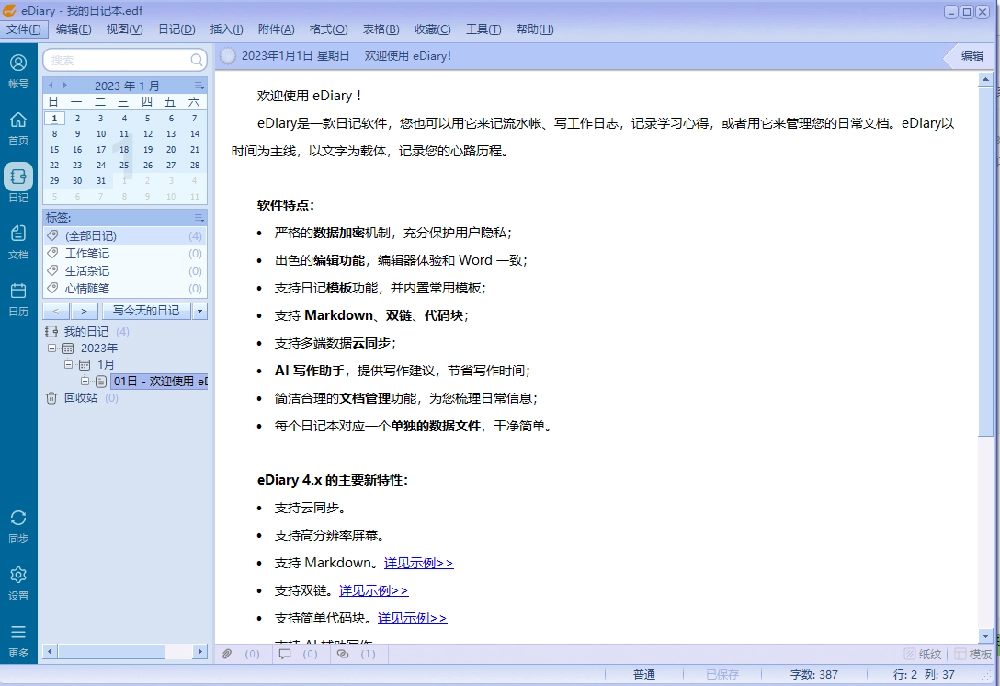Collapse the 01日 diary entry node

pos(85,381)
